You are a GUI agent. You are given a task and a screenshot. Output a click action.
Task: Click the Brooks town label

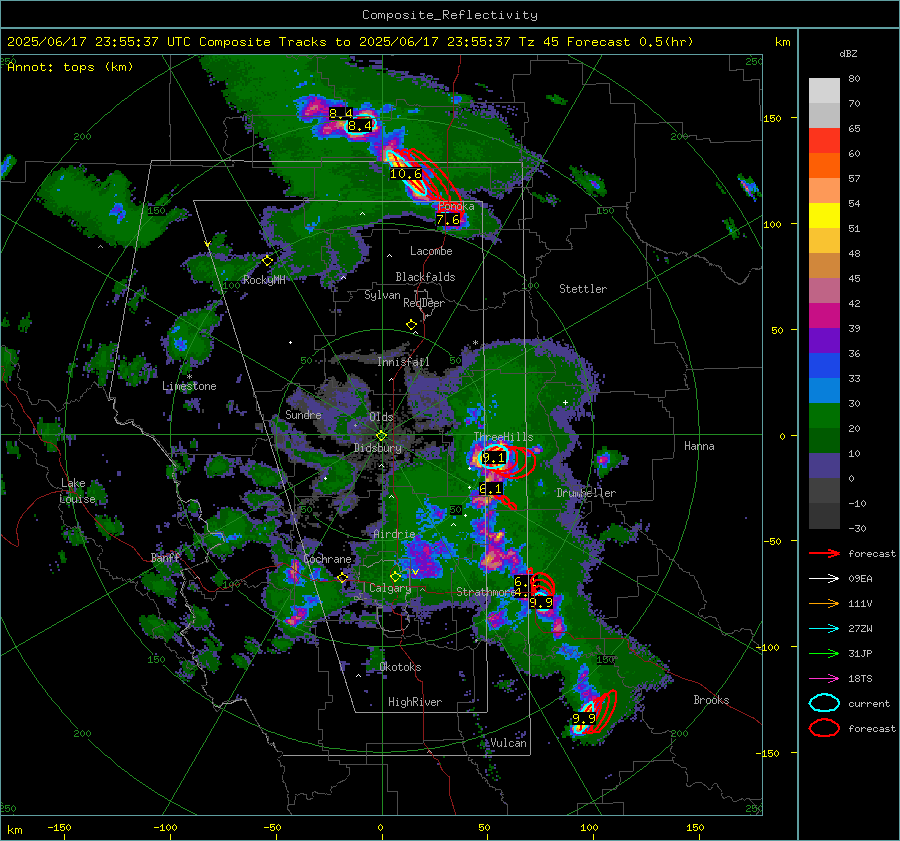711,700
